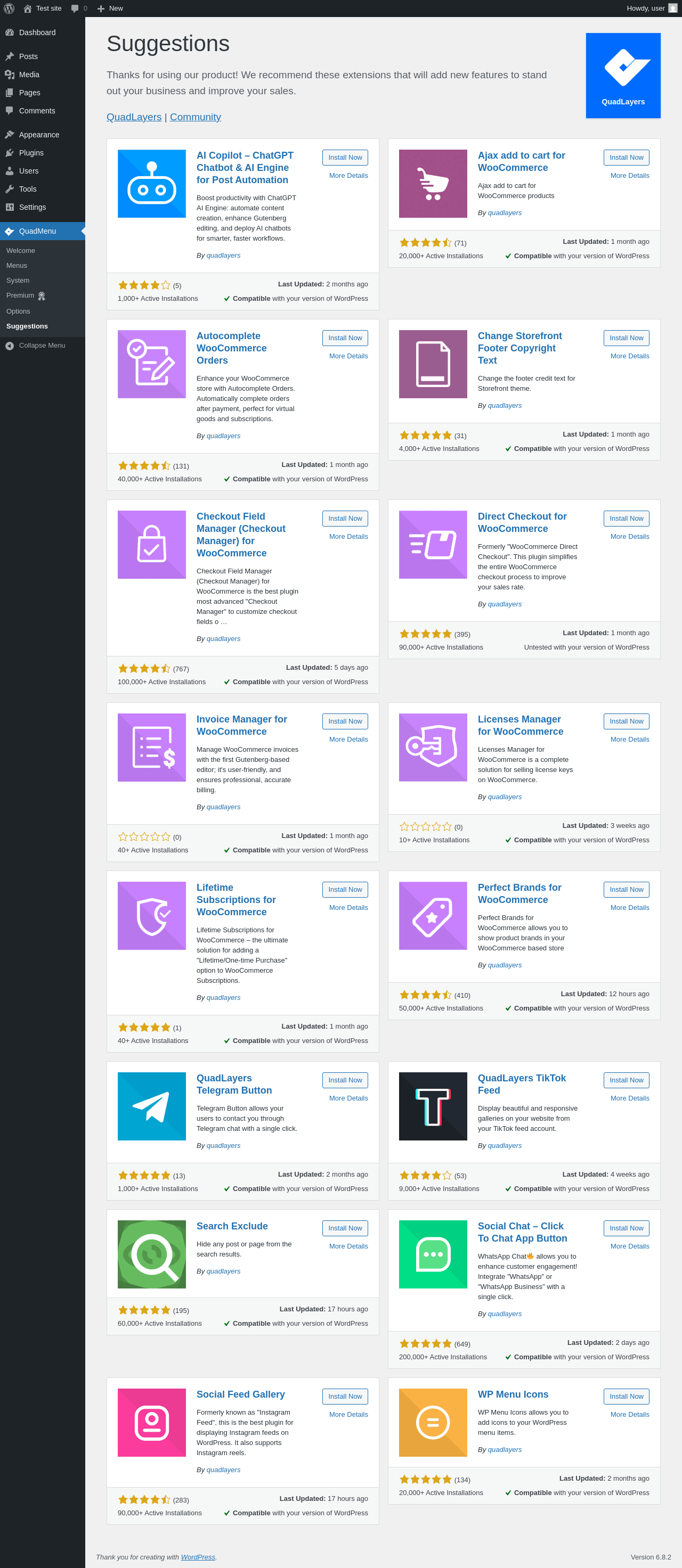The image size is (682, 1568).
Task: Open WordPress link in the footer
Action: (x=198, y=1557)
